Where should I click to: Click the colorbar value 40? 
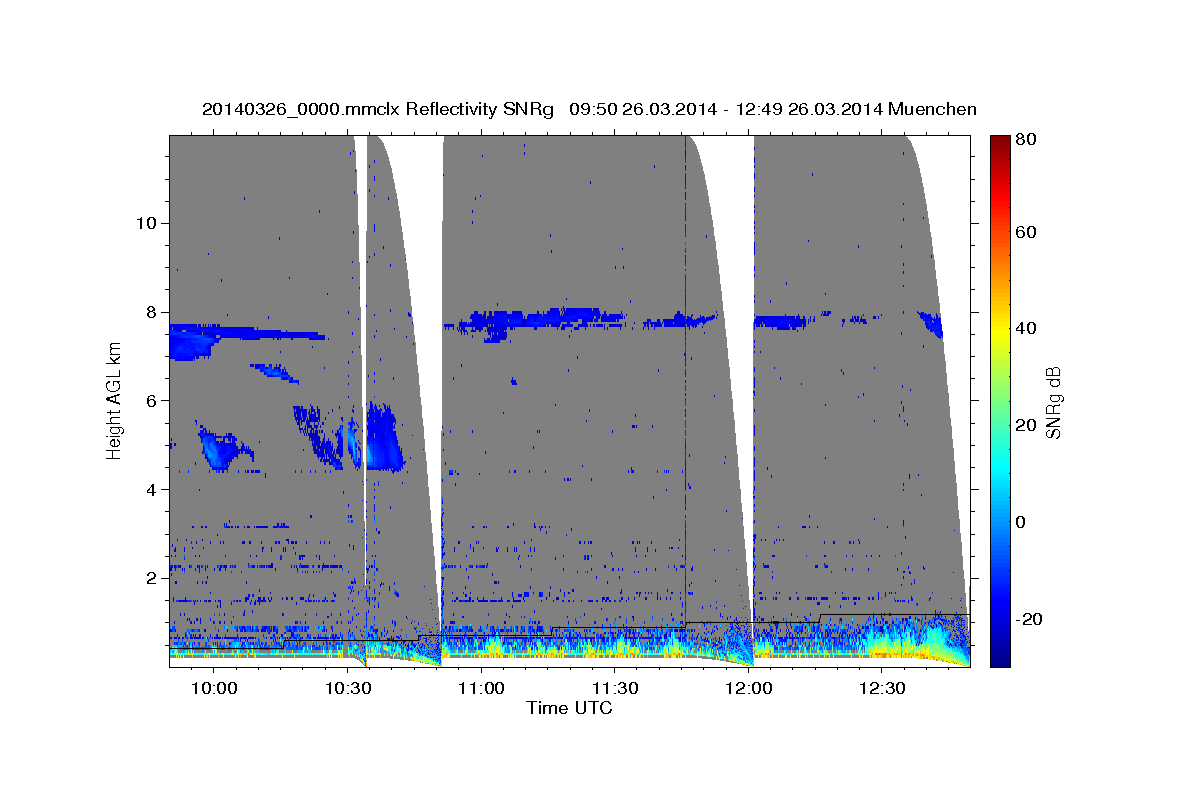click(x=1026, y=328)
